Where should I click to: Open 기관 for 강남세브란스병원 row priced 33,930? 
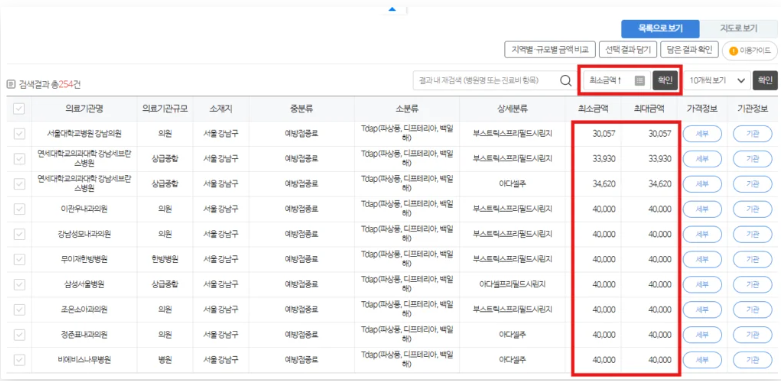(x=753, y=159)
